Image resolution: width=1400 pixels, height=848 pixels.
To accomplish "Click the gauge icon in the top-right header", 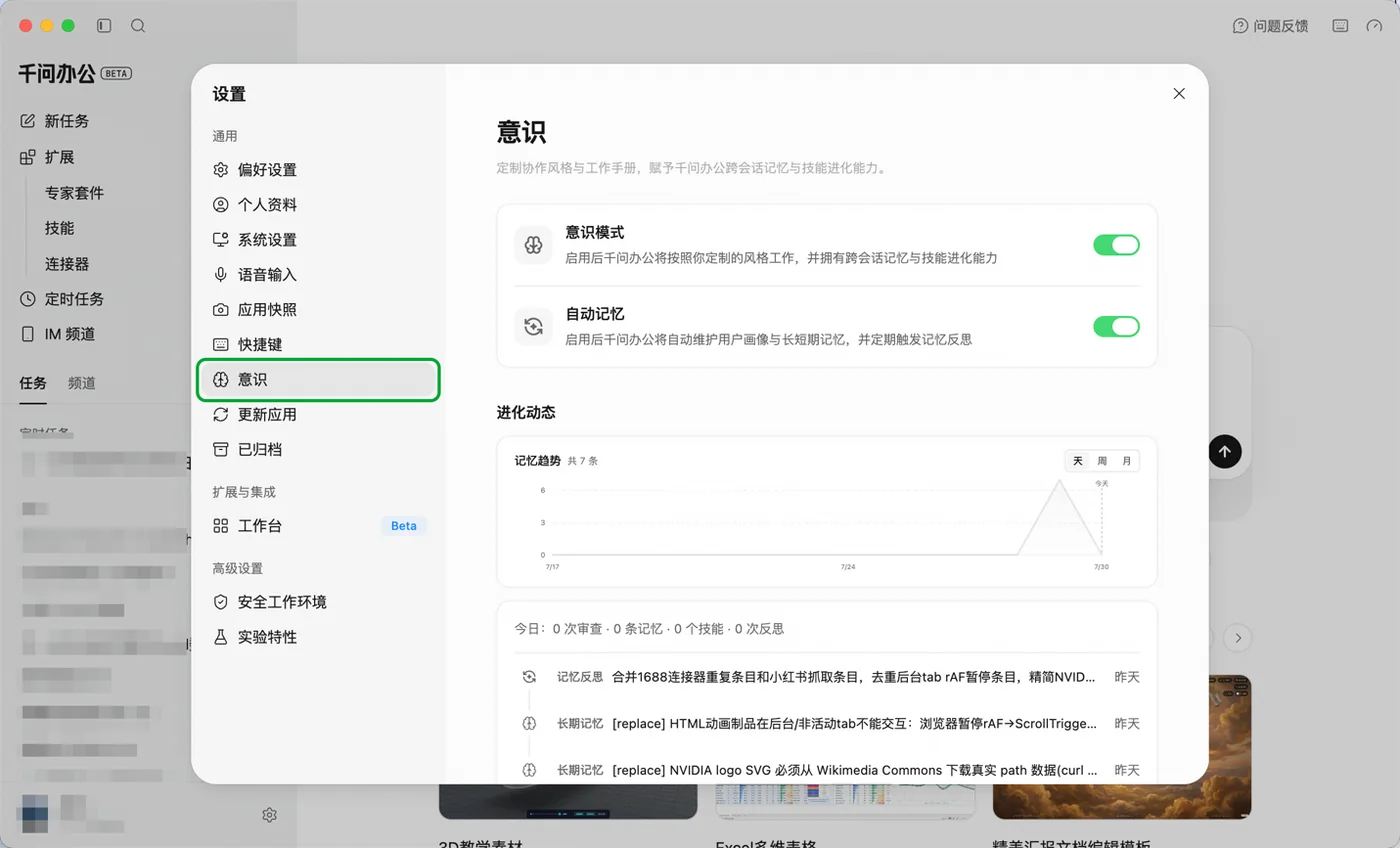I will (1374, 26).
